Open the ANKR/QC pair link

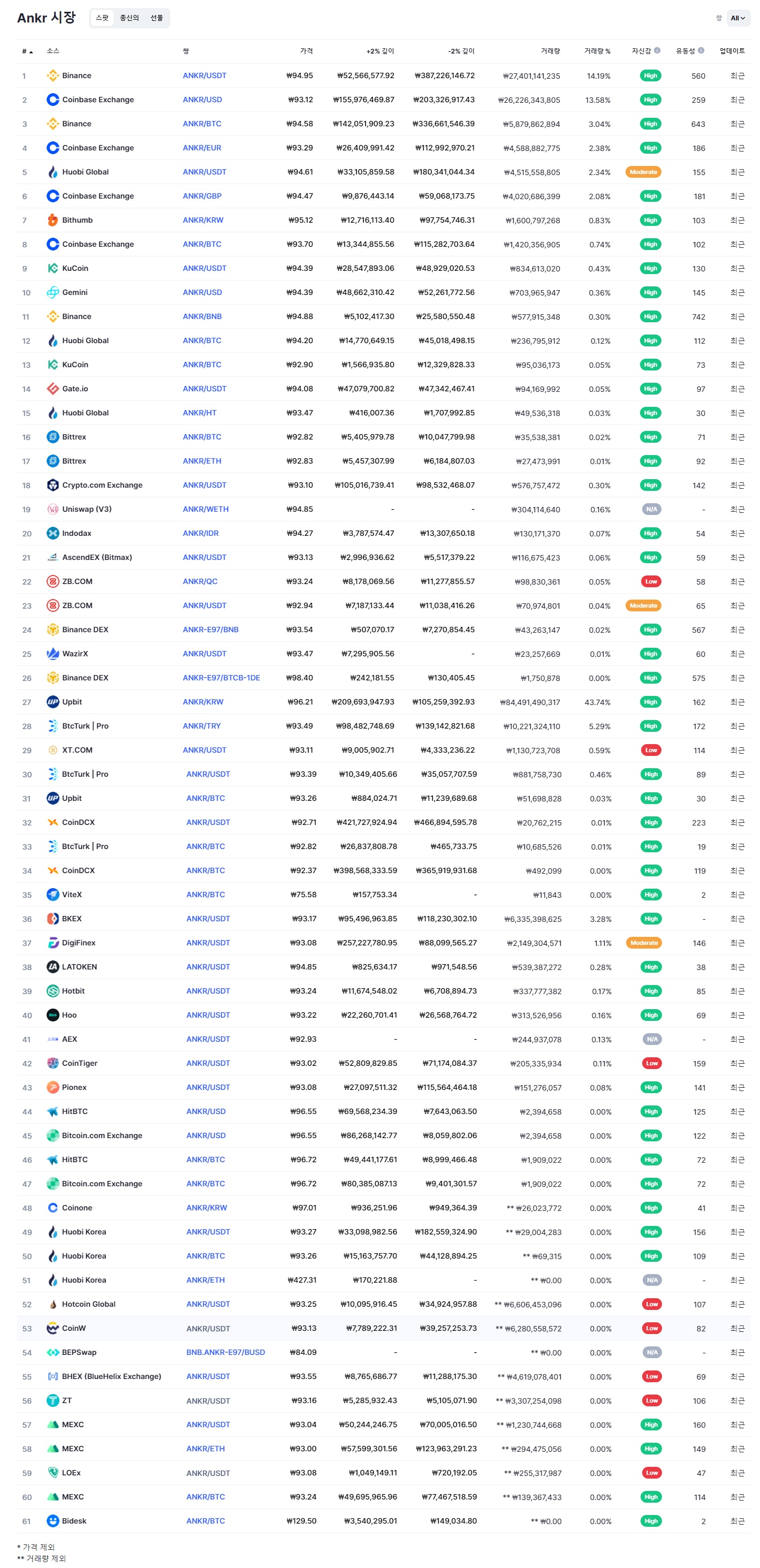click(200, 581)
